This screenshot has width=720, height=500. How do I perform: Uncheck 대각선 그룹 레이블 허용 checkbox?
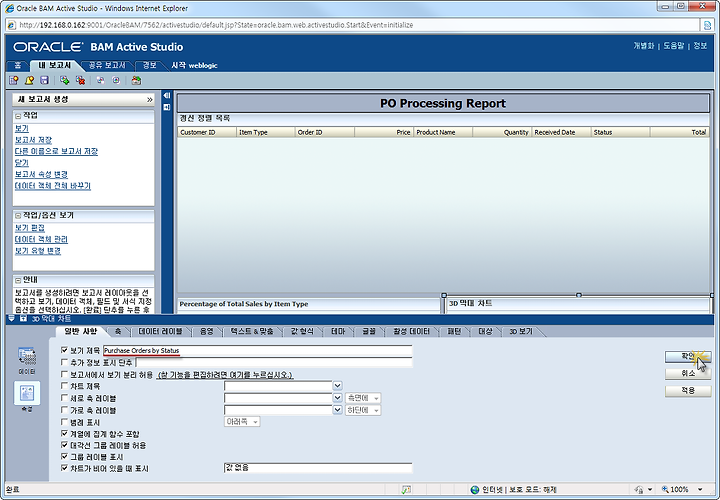click(x=64, y=444)
